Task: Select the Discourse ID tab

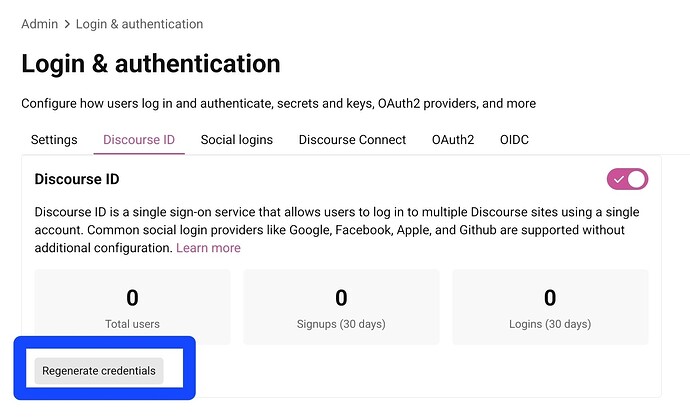Action: pos(139,139)
